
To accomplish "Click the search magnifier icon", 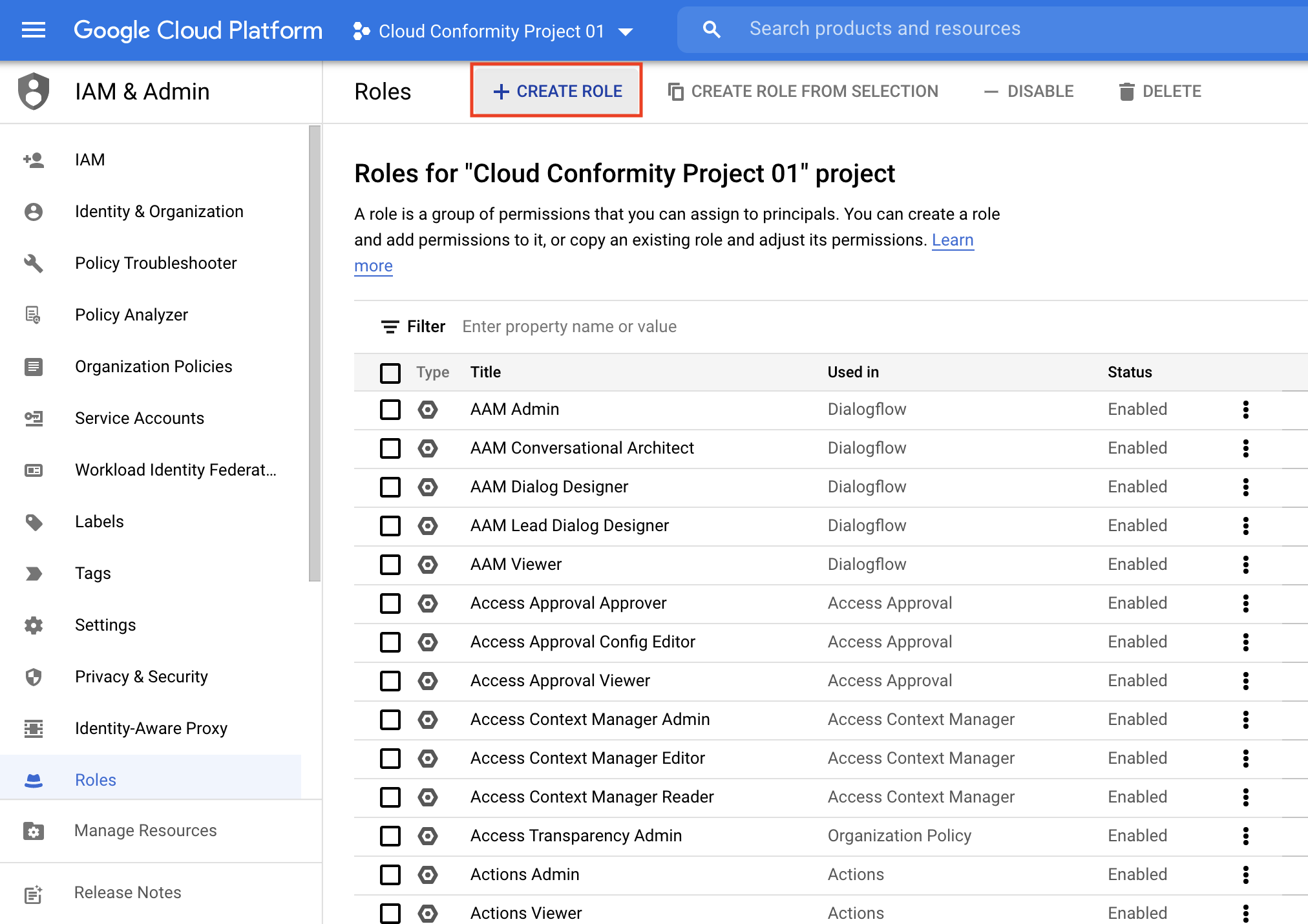I will coord(711,29).
